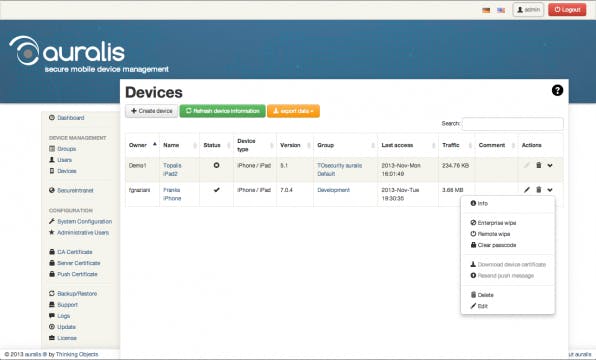Click the Create device button

pyautogui.click(x=151, y=111)
